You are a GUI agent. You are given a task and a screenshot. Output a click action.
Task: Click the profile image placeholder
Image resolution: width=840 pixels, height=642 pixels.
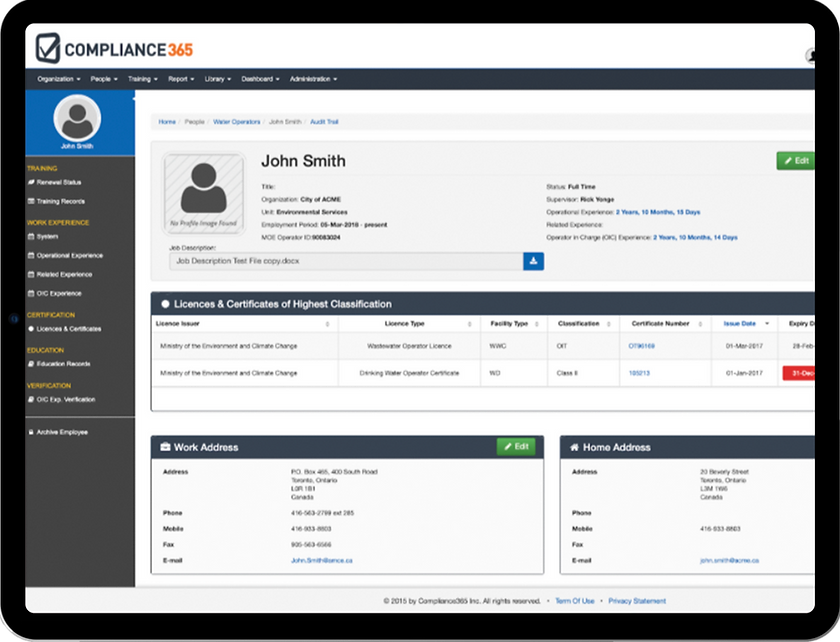tap(204, 193)
